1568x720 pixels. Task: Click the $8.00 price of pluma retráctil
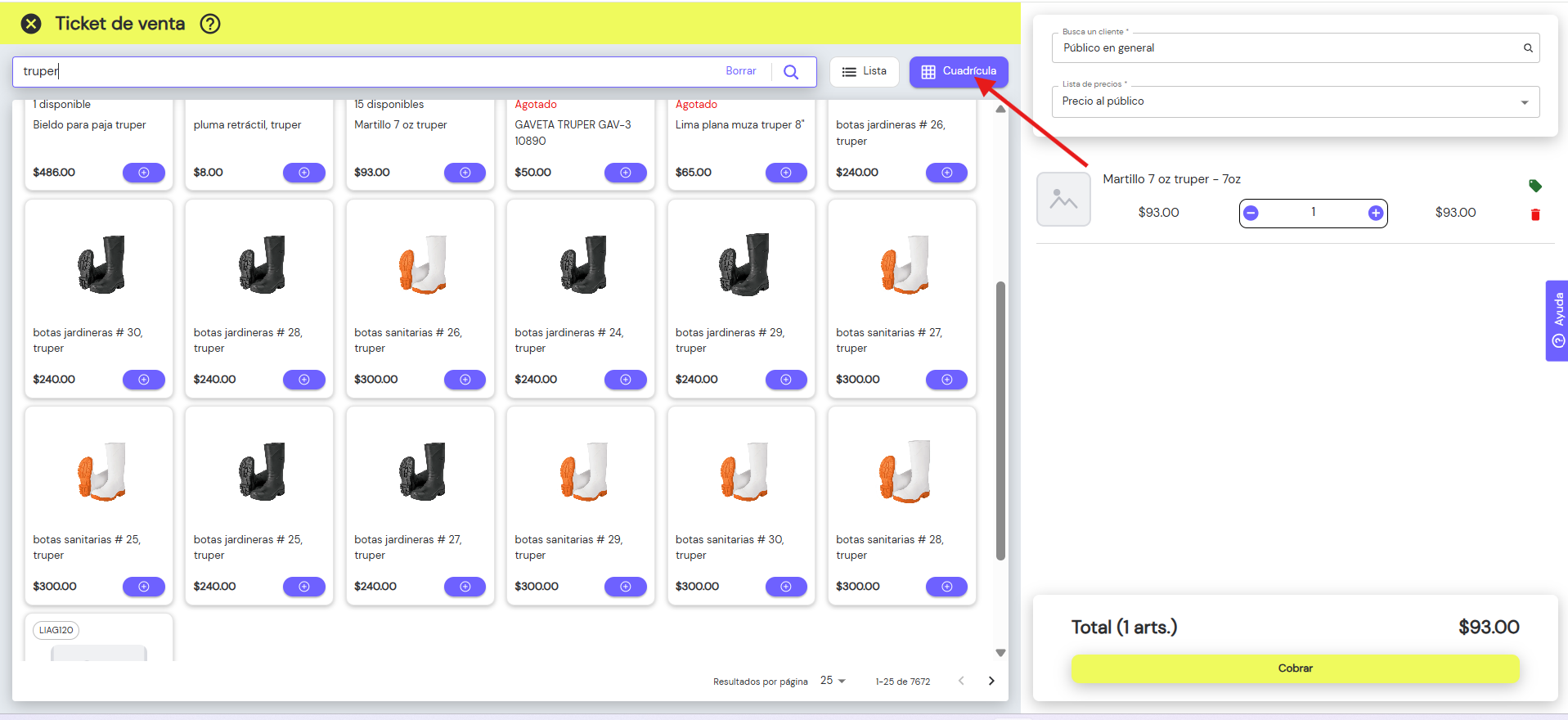click(x=209, y=173)
